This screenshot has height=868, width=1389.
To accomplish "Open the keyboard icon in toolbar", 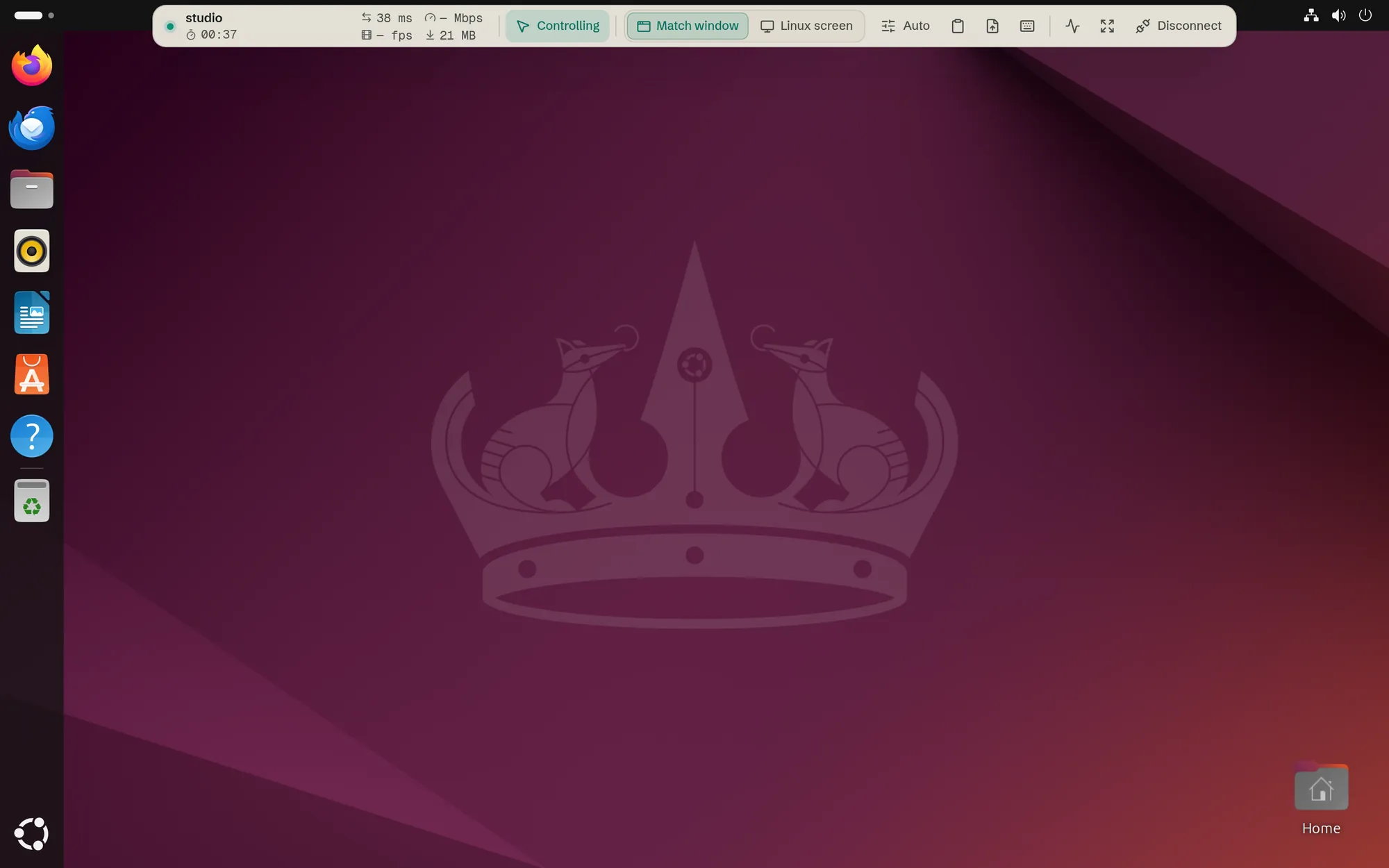I will coord(1027,26).
